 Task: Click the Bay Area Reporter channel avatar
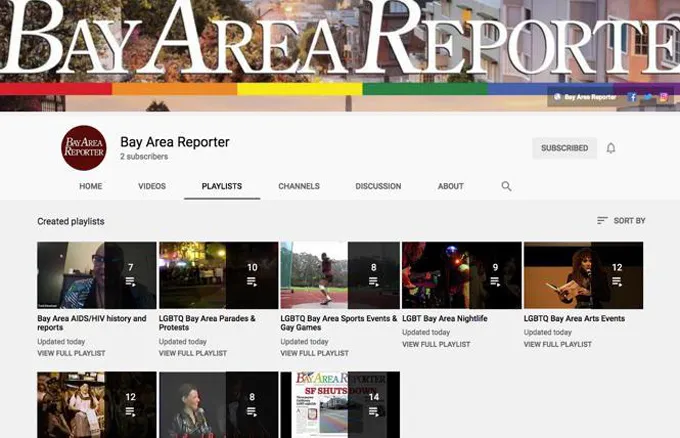point(83,148)
